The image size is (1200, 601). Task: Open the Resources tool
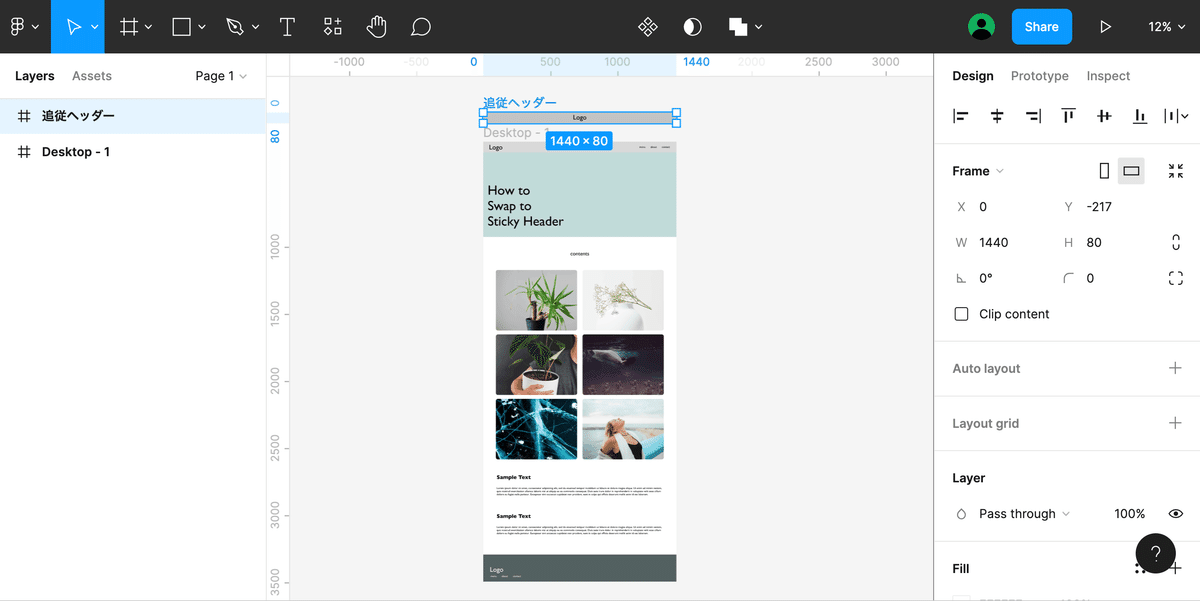(x=333, y=27)
